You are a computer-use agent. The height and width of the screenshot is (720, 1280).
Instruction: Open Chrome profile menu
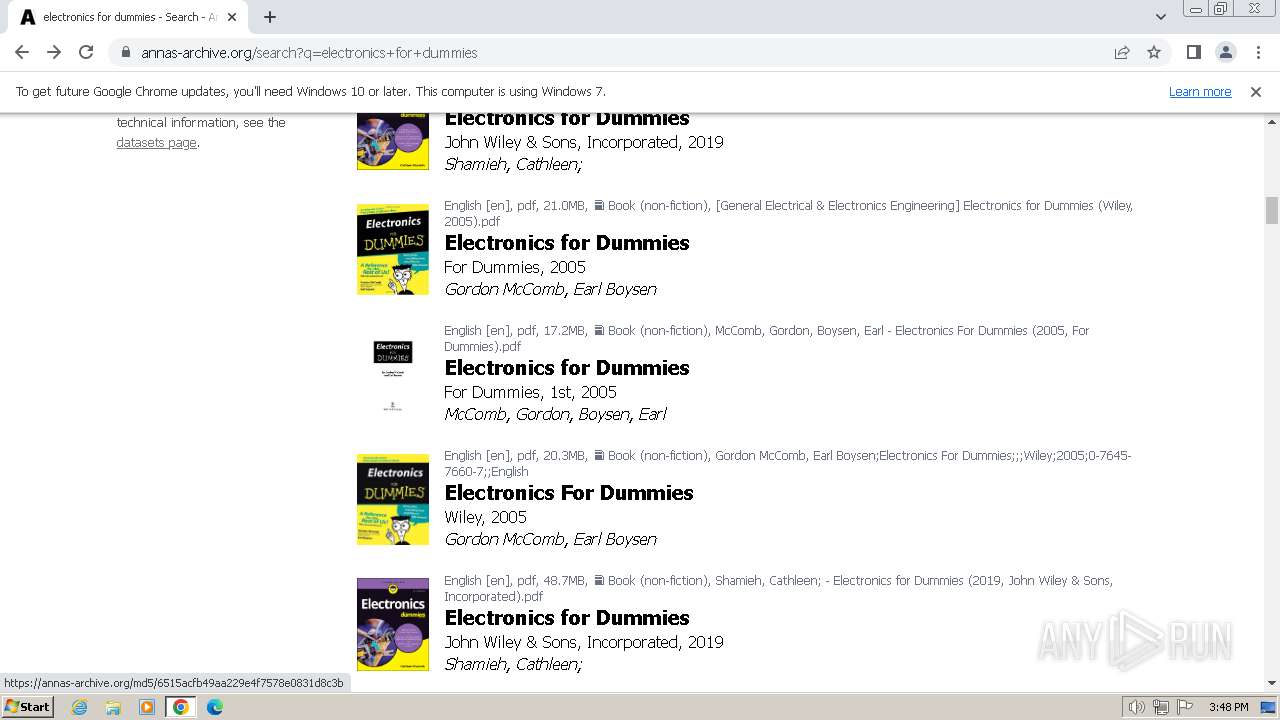1225,52
